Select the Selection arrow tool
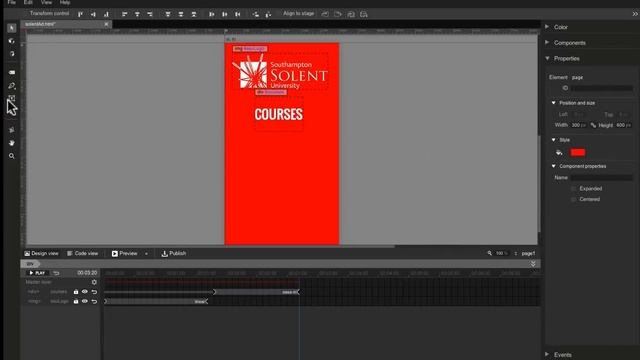 pyautogui.click(x=11, y=28)
